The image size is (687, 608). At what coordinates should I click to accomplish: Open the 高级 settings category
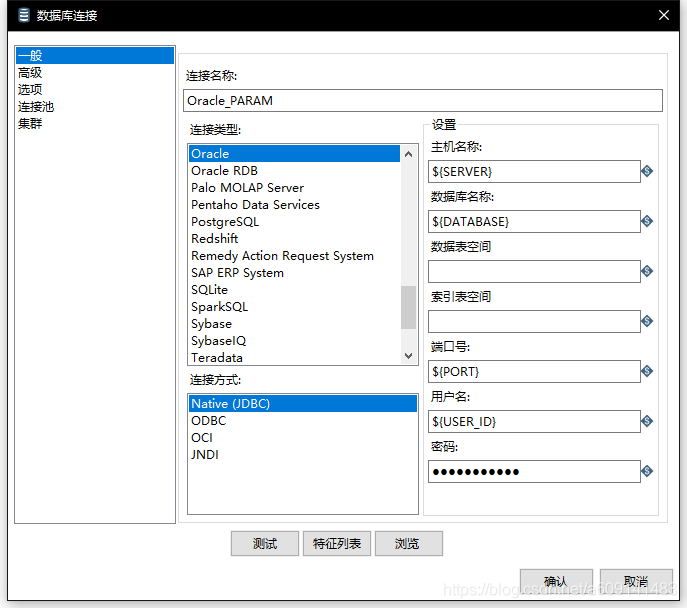coord(95,73)
